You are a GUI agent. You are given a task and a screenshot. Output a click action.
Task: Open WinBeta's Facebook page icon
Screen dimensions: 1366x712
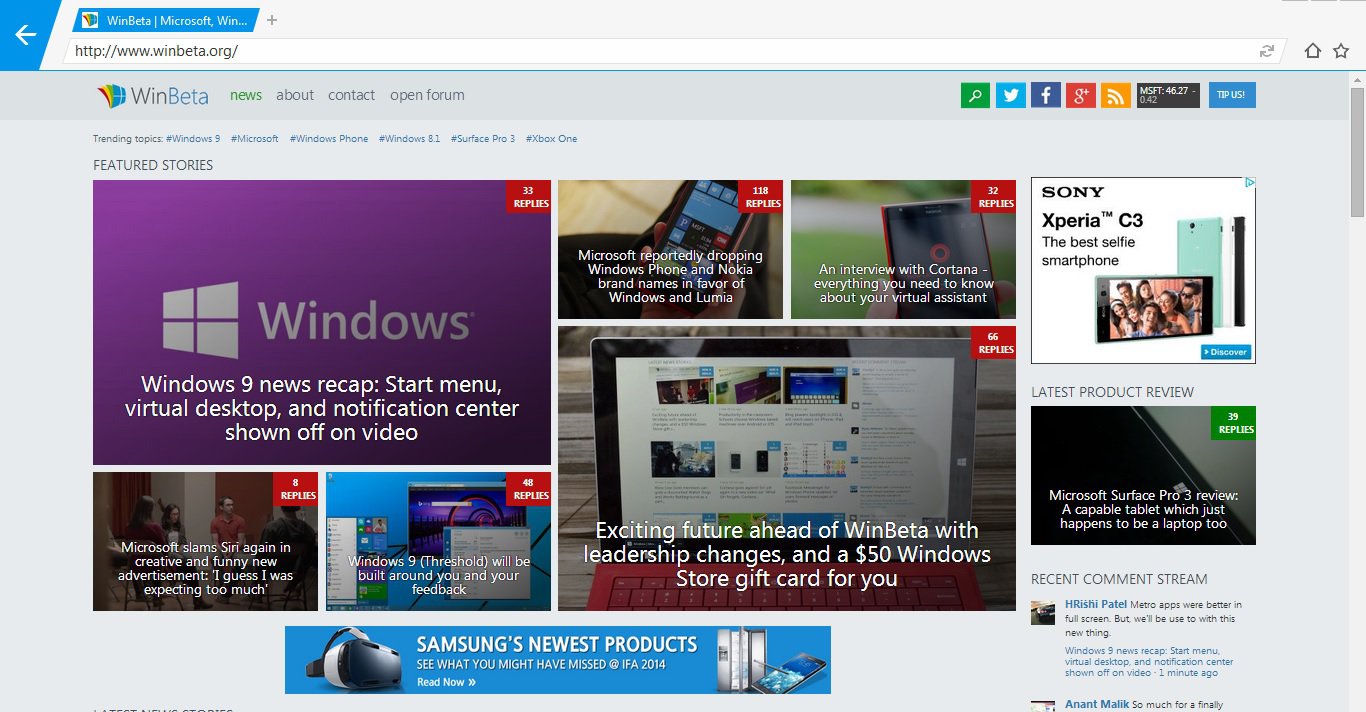[1046, 95]
